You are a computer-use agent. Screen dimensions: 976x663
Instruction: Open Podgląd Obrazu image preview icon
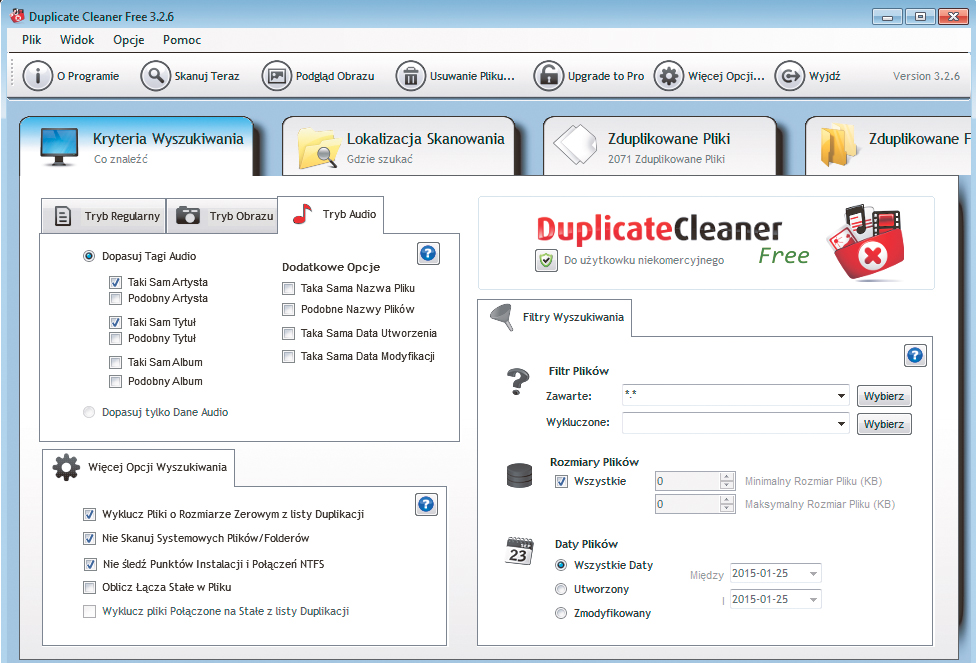pos(277,76)
